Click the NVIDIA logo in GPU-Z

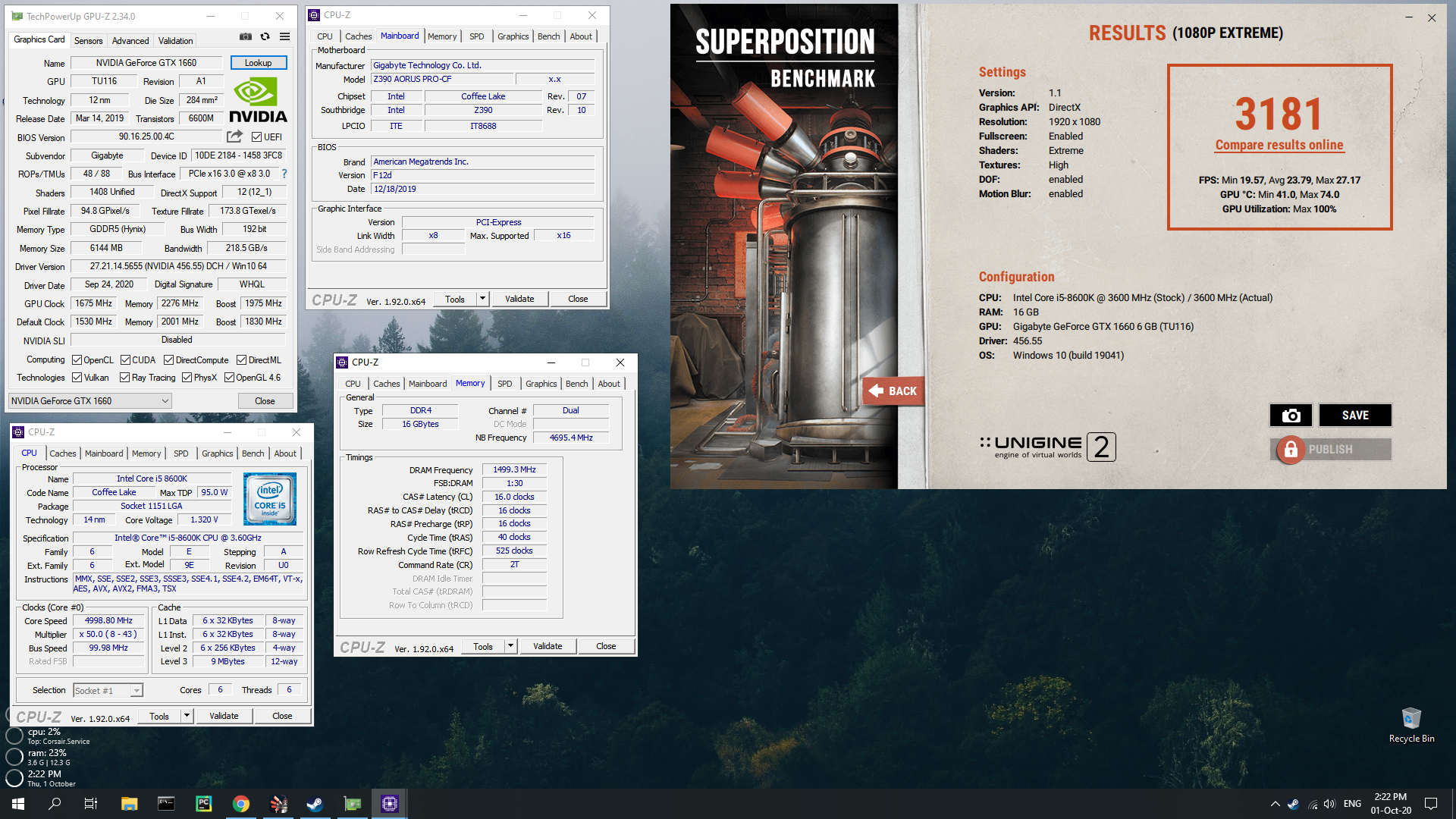(258, 100)
